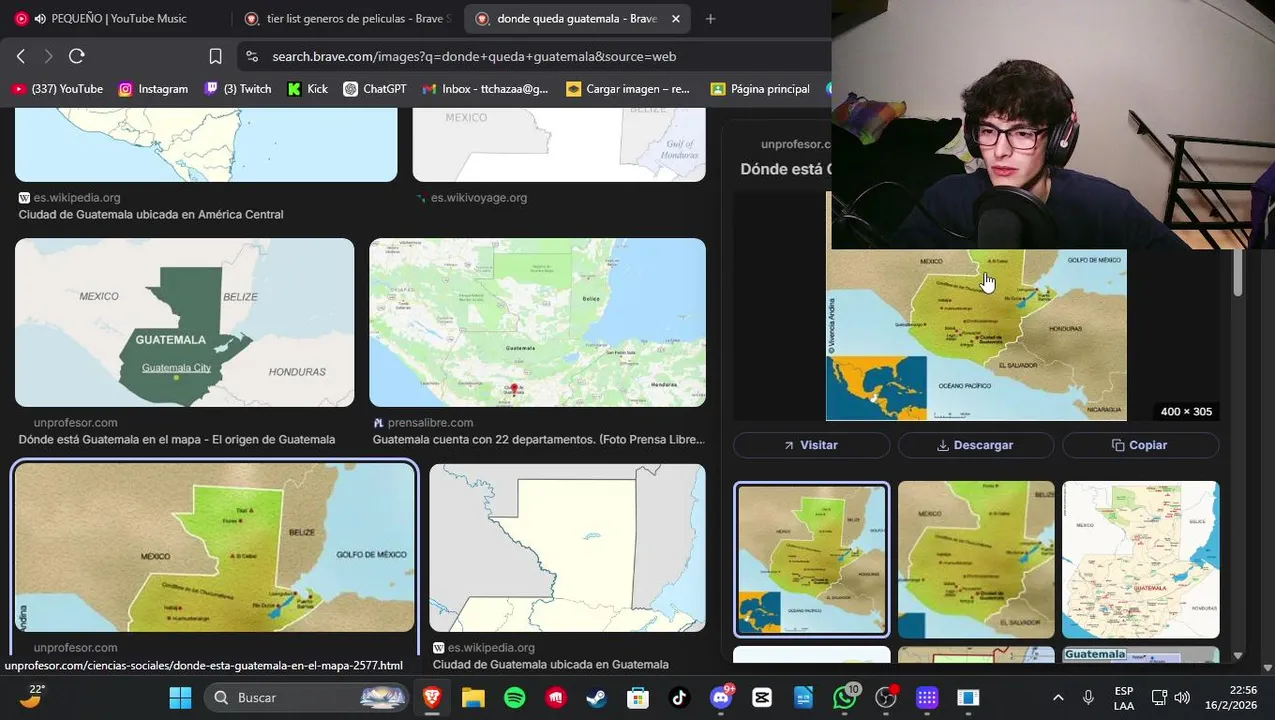Click the es.wikivoyage.org source link

click(x=478, y=198)
